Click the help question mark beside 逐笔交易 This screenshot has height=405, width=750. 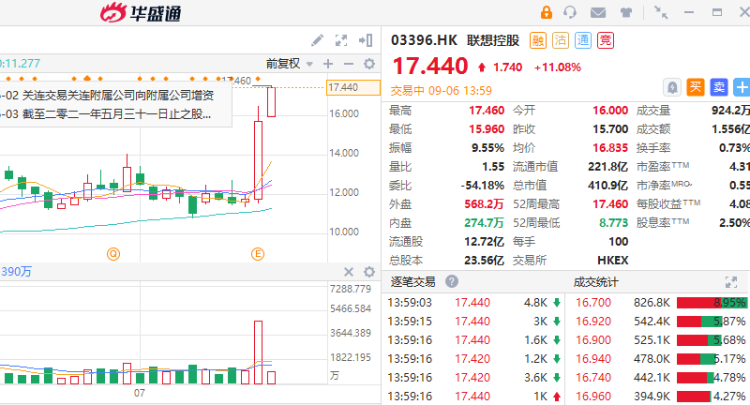click(452, 281)
